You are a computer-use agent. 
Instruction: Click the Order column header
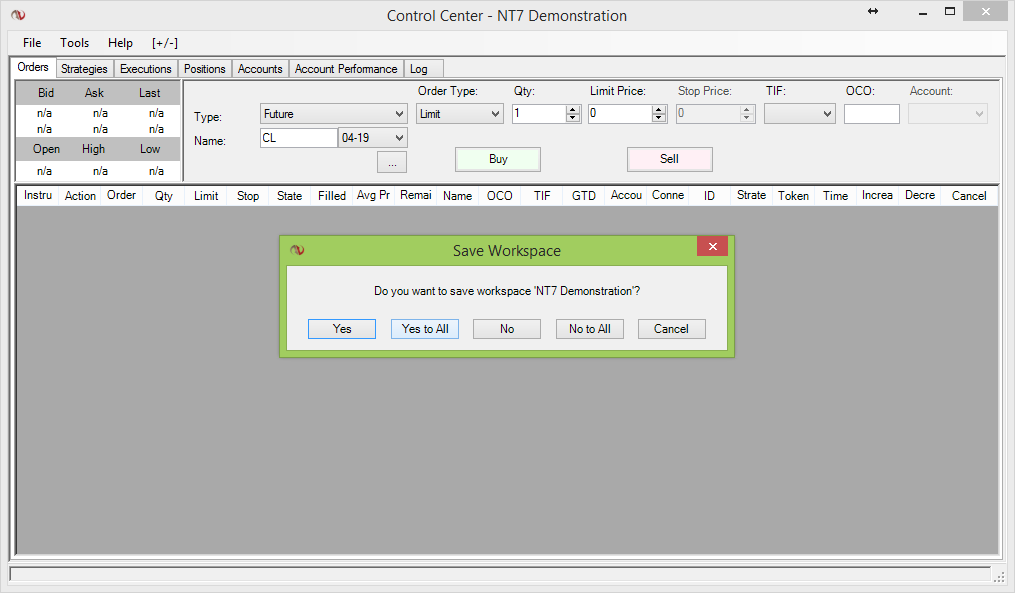122,196
